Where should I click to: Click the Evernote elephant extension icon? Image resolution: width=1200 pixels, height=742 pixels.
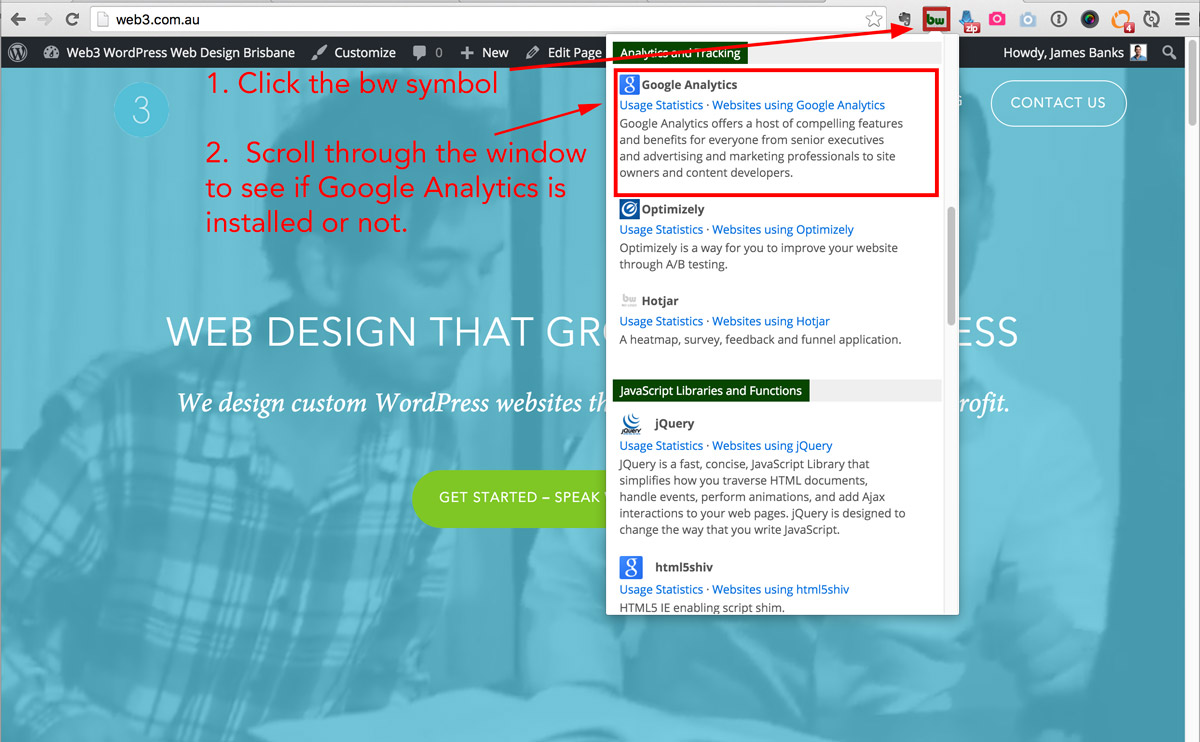(x=904, y=19)
